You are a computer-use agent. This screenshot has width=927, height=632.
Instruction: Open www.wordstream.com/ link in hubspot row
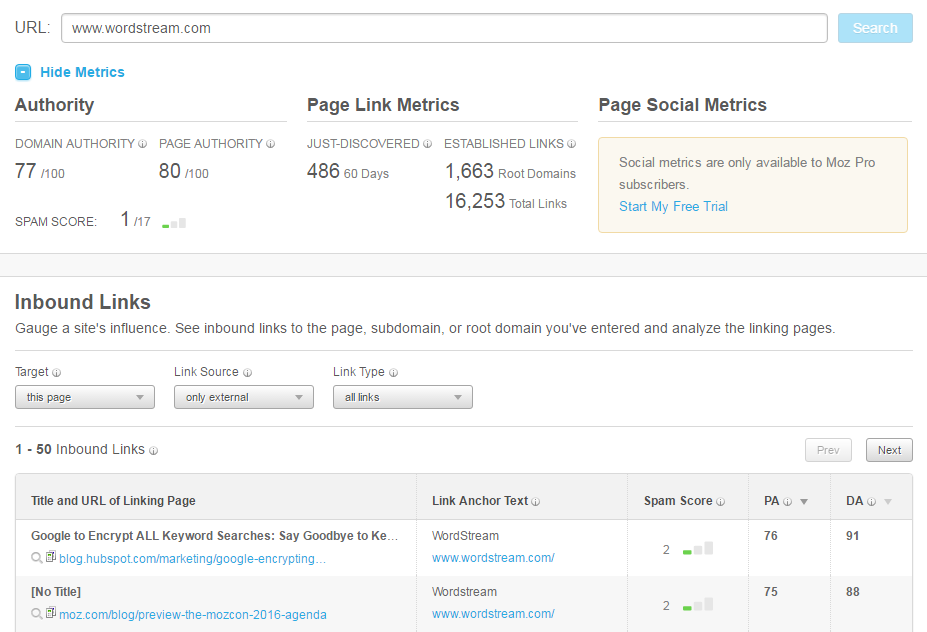(493, 558)
